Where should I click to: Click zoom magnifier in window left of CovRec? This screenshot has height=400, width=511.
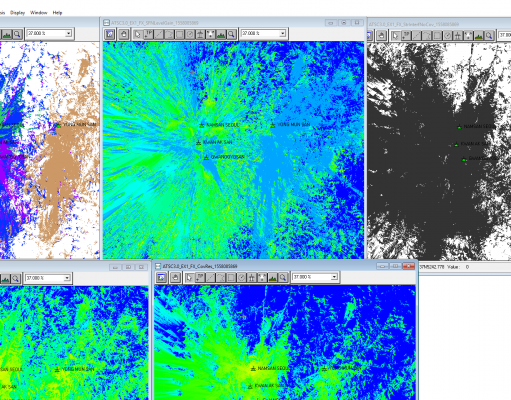16,279
